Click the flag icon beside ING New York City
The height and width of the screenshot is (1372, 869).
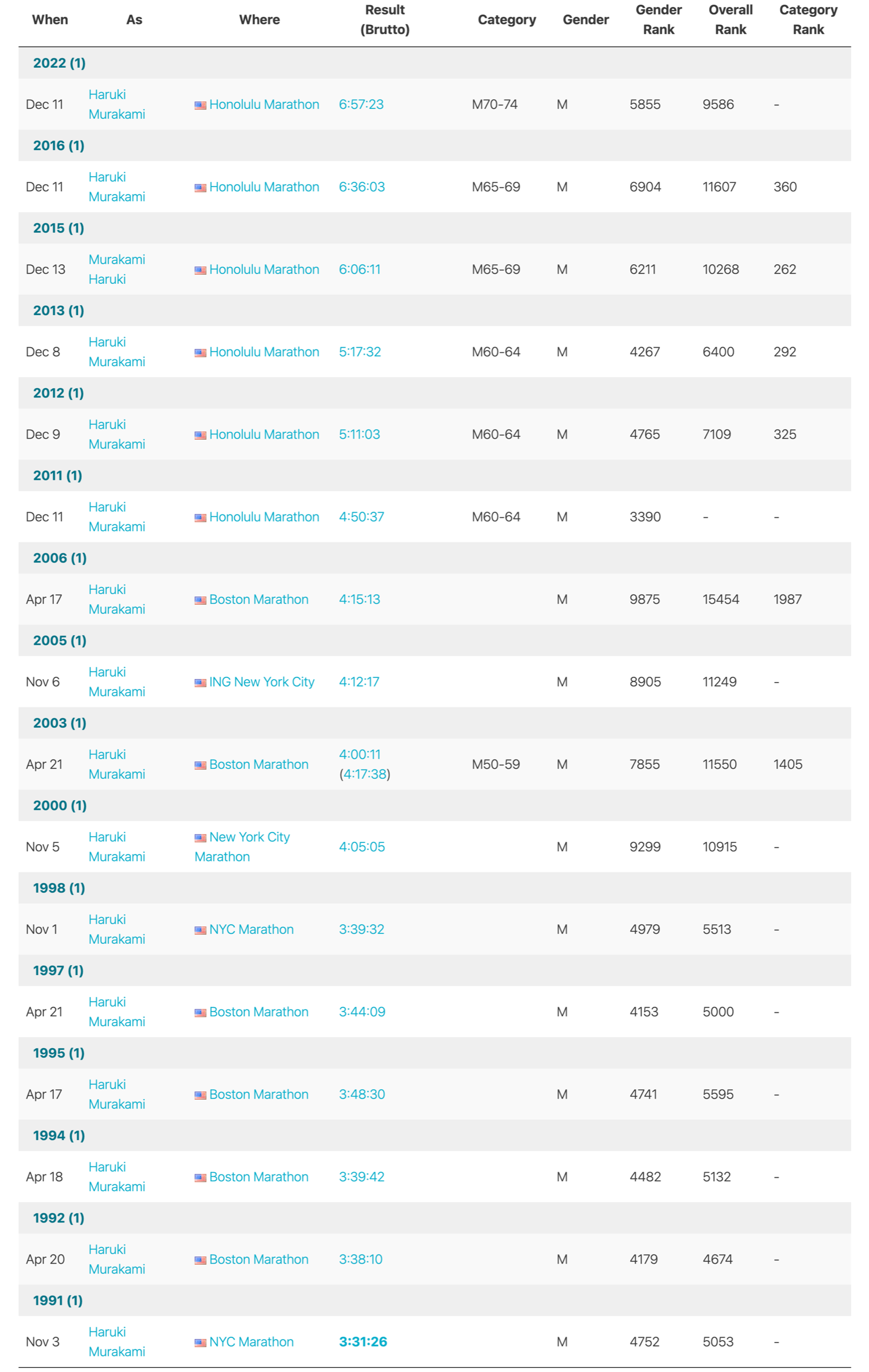(200, 683)
